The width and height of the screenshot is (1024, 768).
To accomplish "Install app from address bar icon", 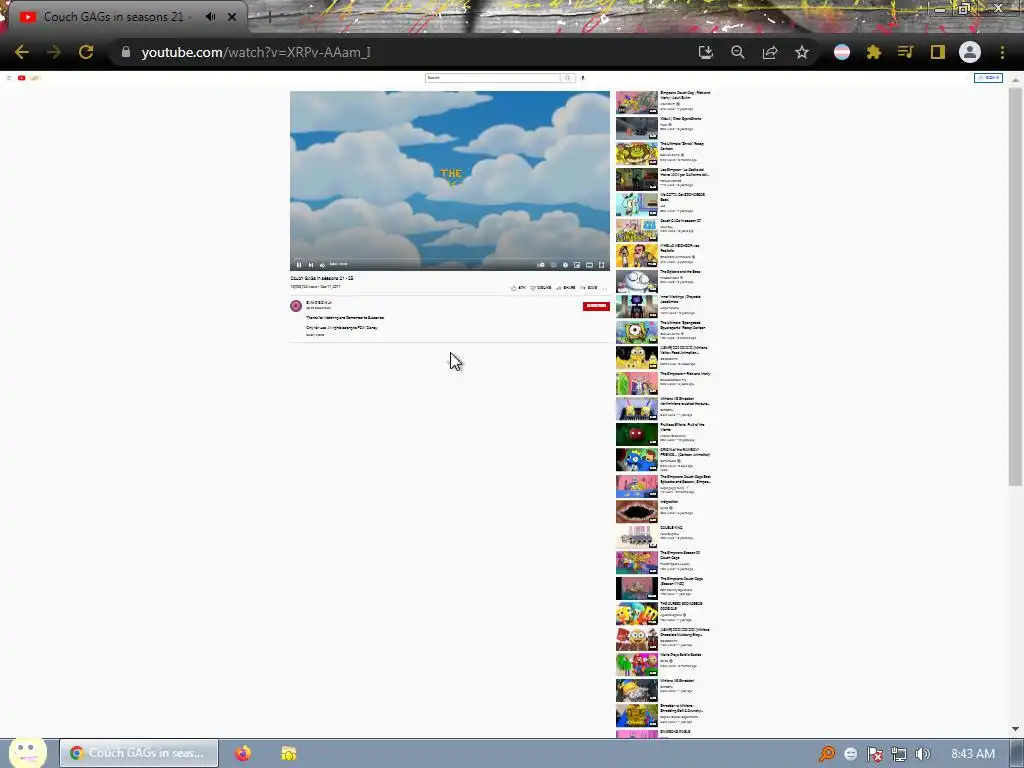I will tap(705, 52).
